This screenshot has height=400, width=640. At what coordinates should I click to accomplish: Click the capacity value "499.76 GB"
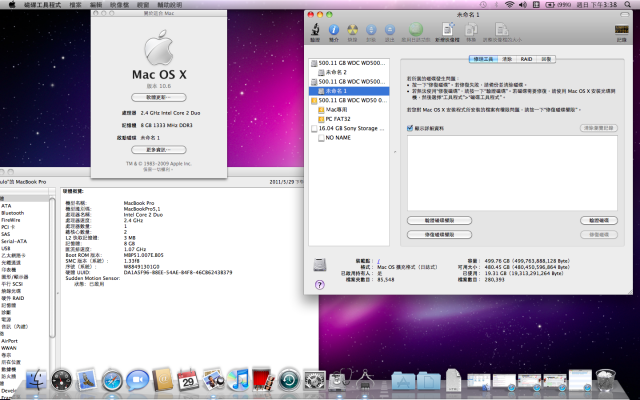pos(498,261)
